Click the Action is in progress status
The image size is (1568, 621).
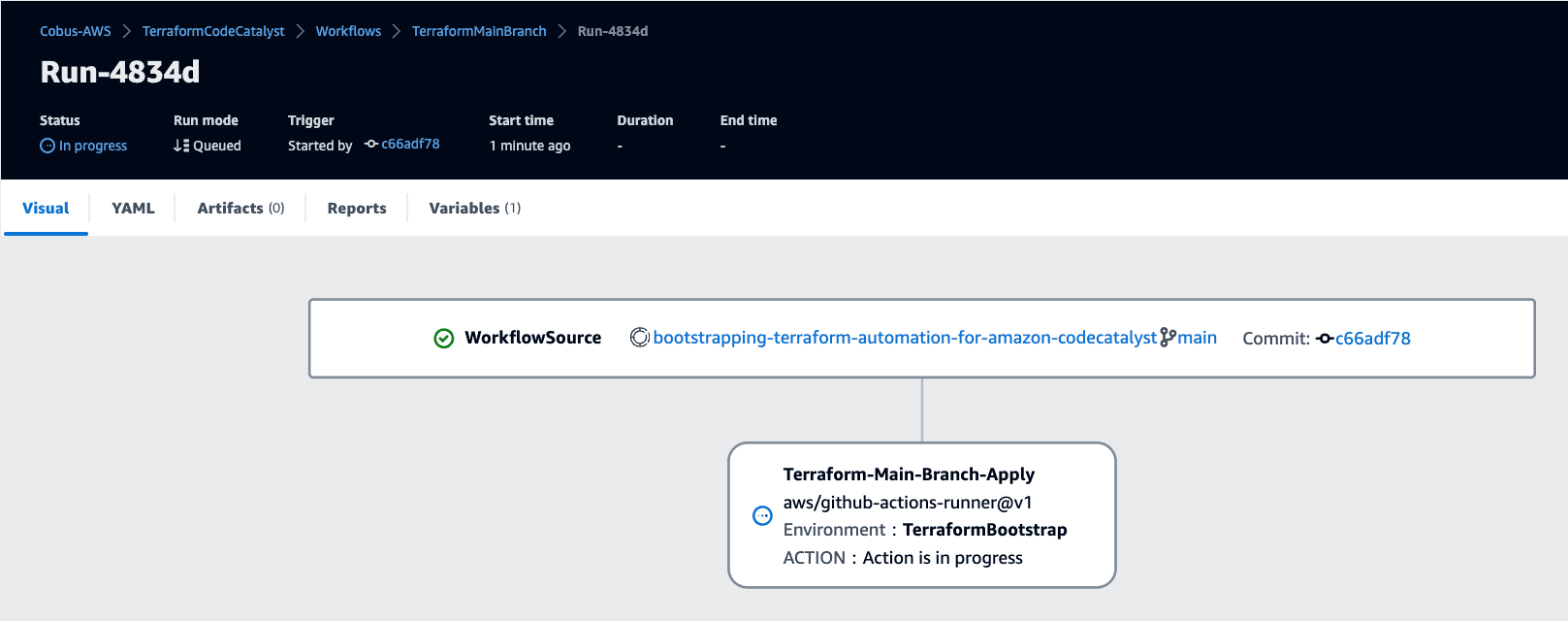(x=943, y=558)
